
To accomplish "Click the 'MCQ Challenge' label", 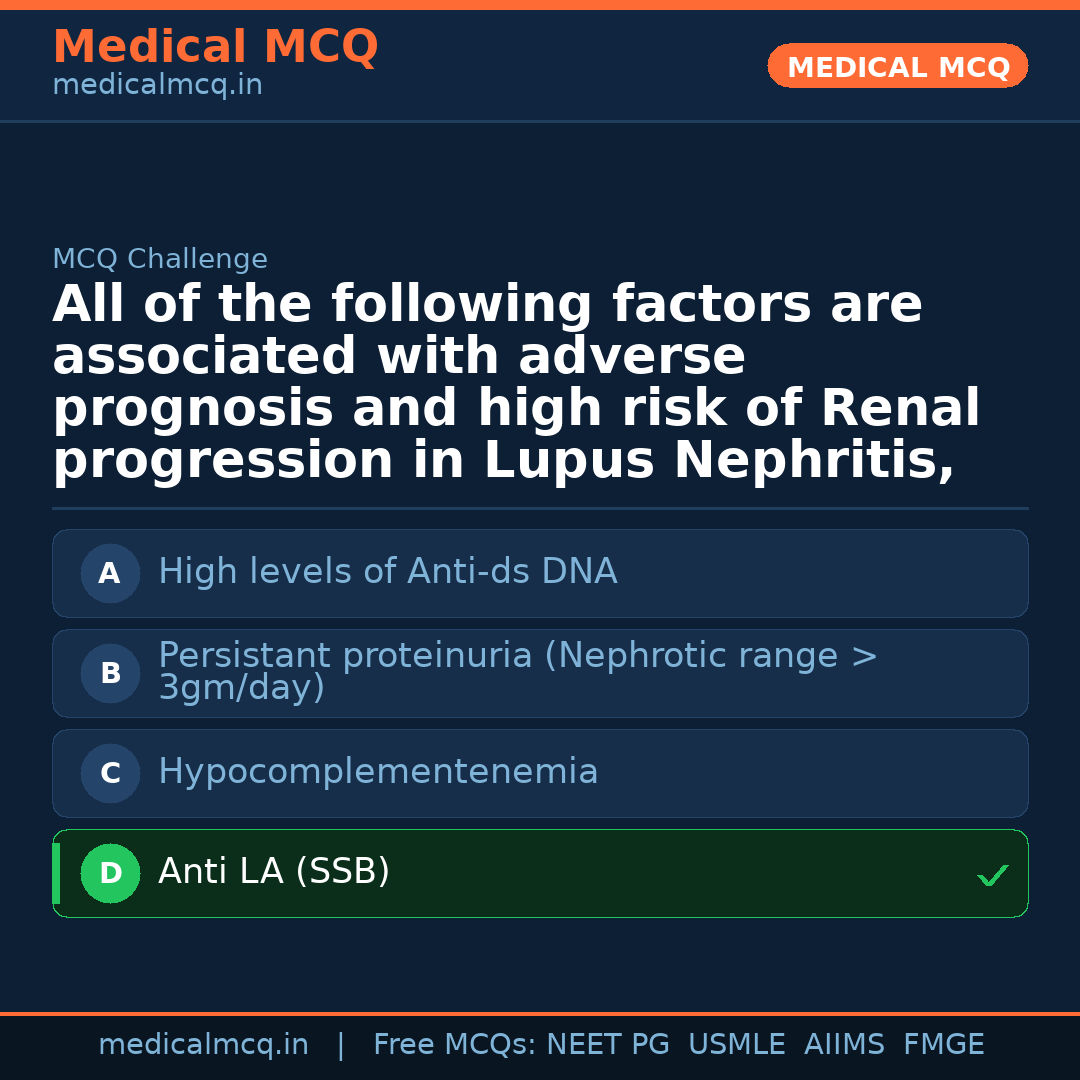I will pyautogui.click(x=160, y=259).
